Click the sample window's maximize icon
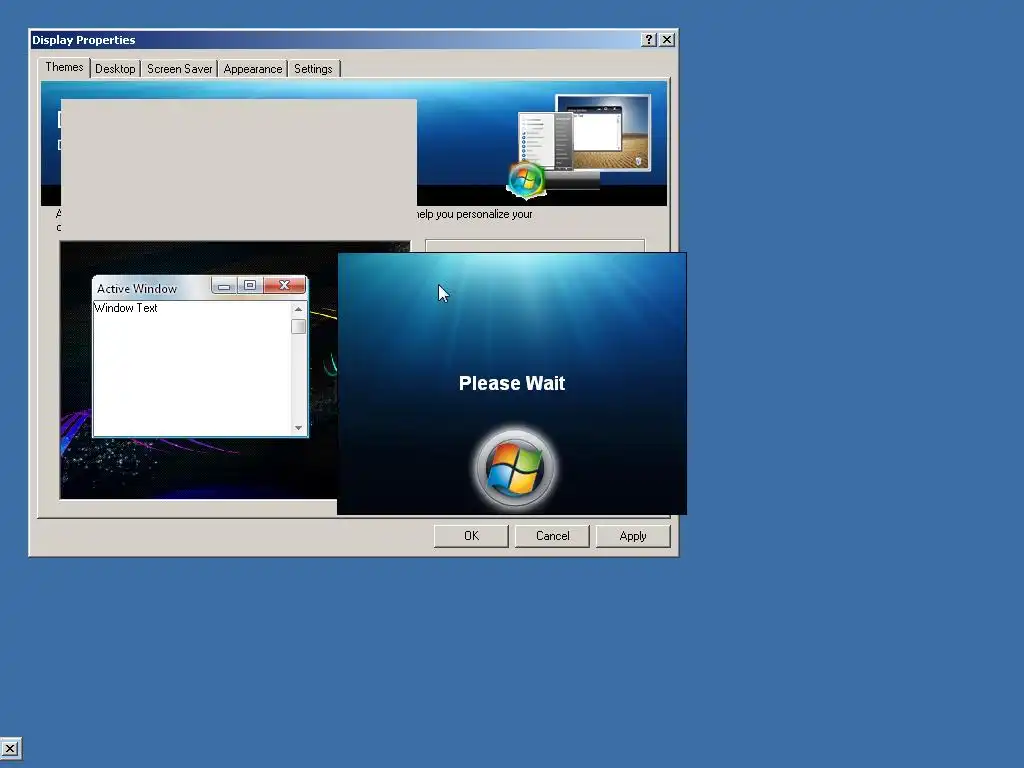Image resolution: width=1024 pixels, height=768 pixels. pyautogui.click(x=249, y=285)
